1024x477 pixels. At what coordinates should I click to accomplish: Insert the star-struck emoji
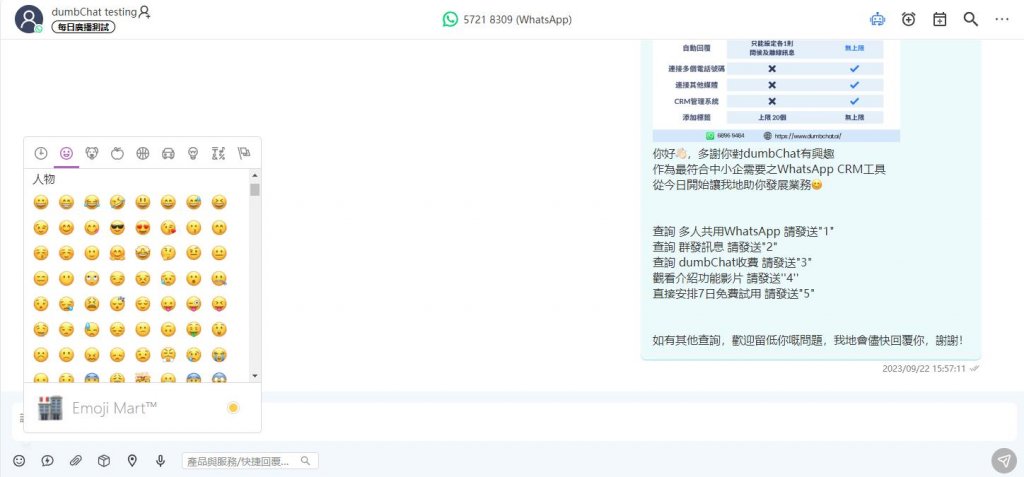pyautogui.click(x=142, y=253)
